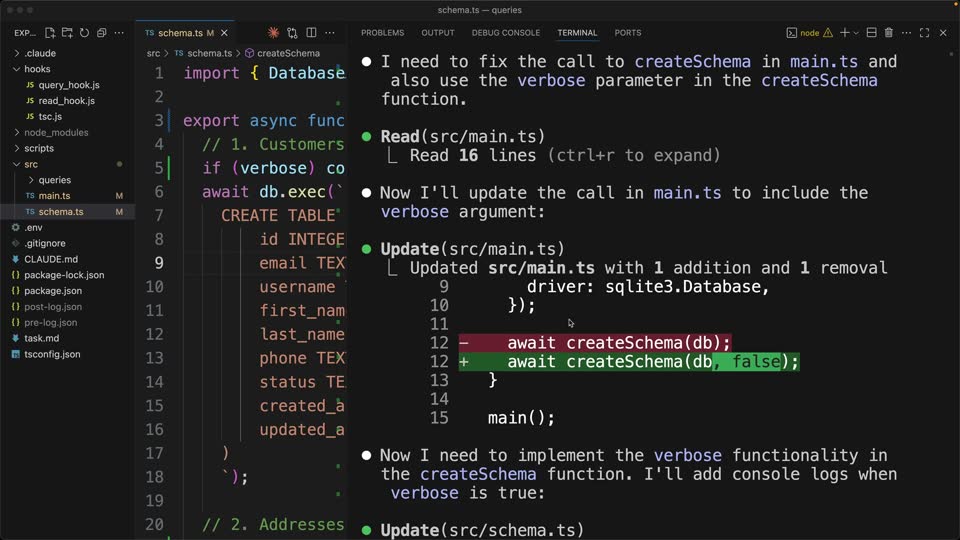Click line number 20 in editor gutter
Viewport: 960px width, 540px height.
[x=154, y=524]
